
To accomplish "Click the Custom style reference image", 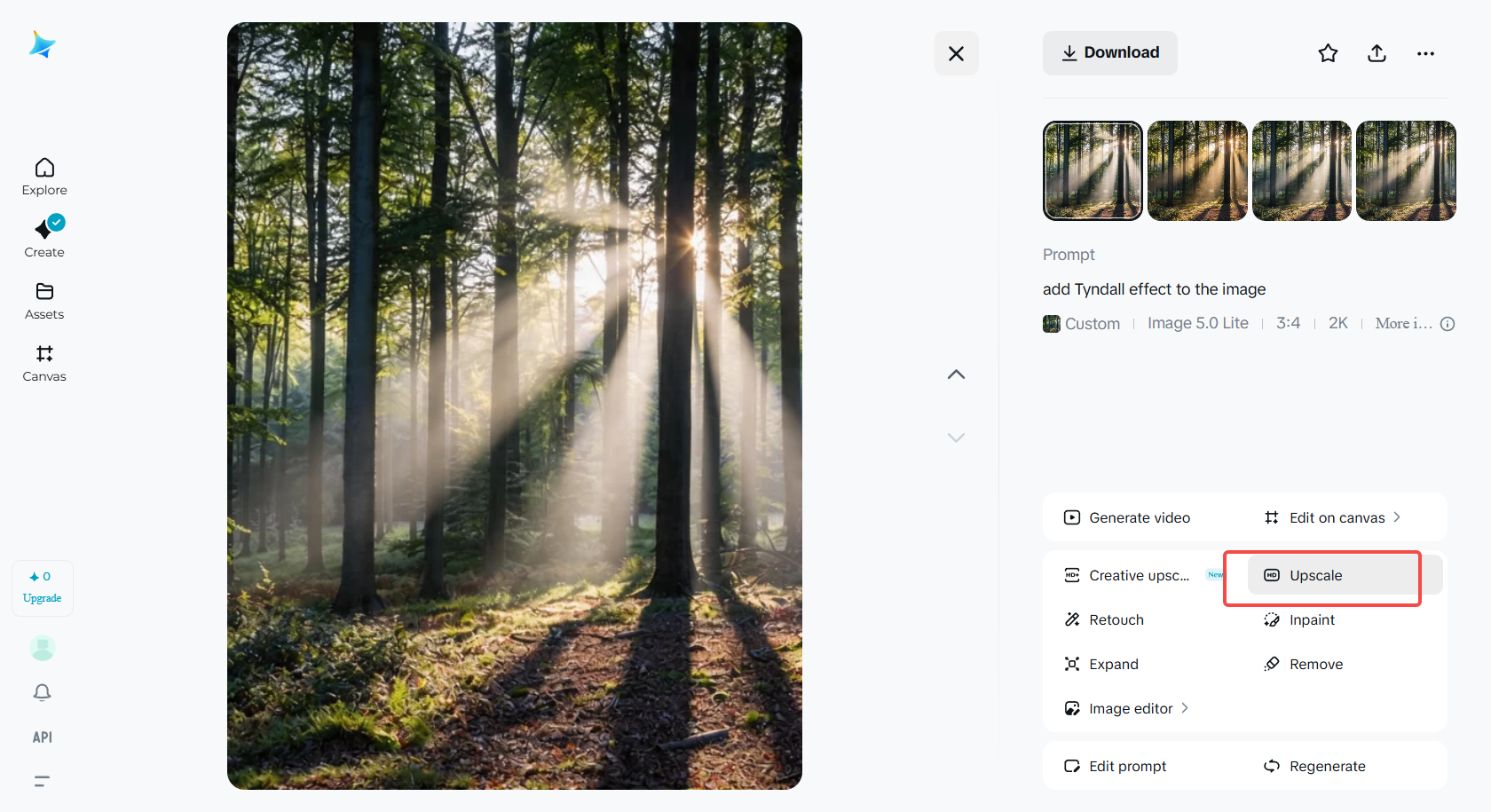I will click(x=1052, y=324).
